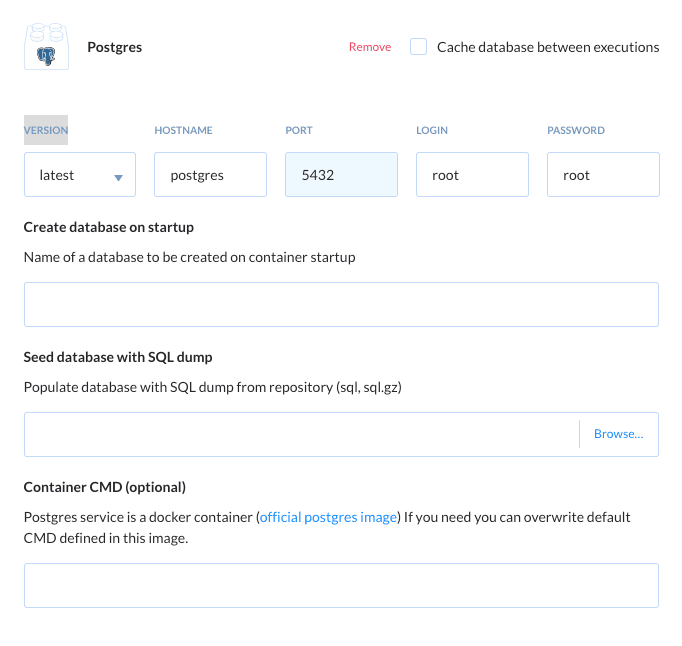Click the Create database on startup heading
The height and width of the screenshot is (646, 682).
click(109, 227)
